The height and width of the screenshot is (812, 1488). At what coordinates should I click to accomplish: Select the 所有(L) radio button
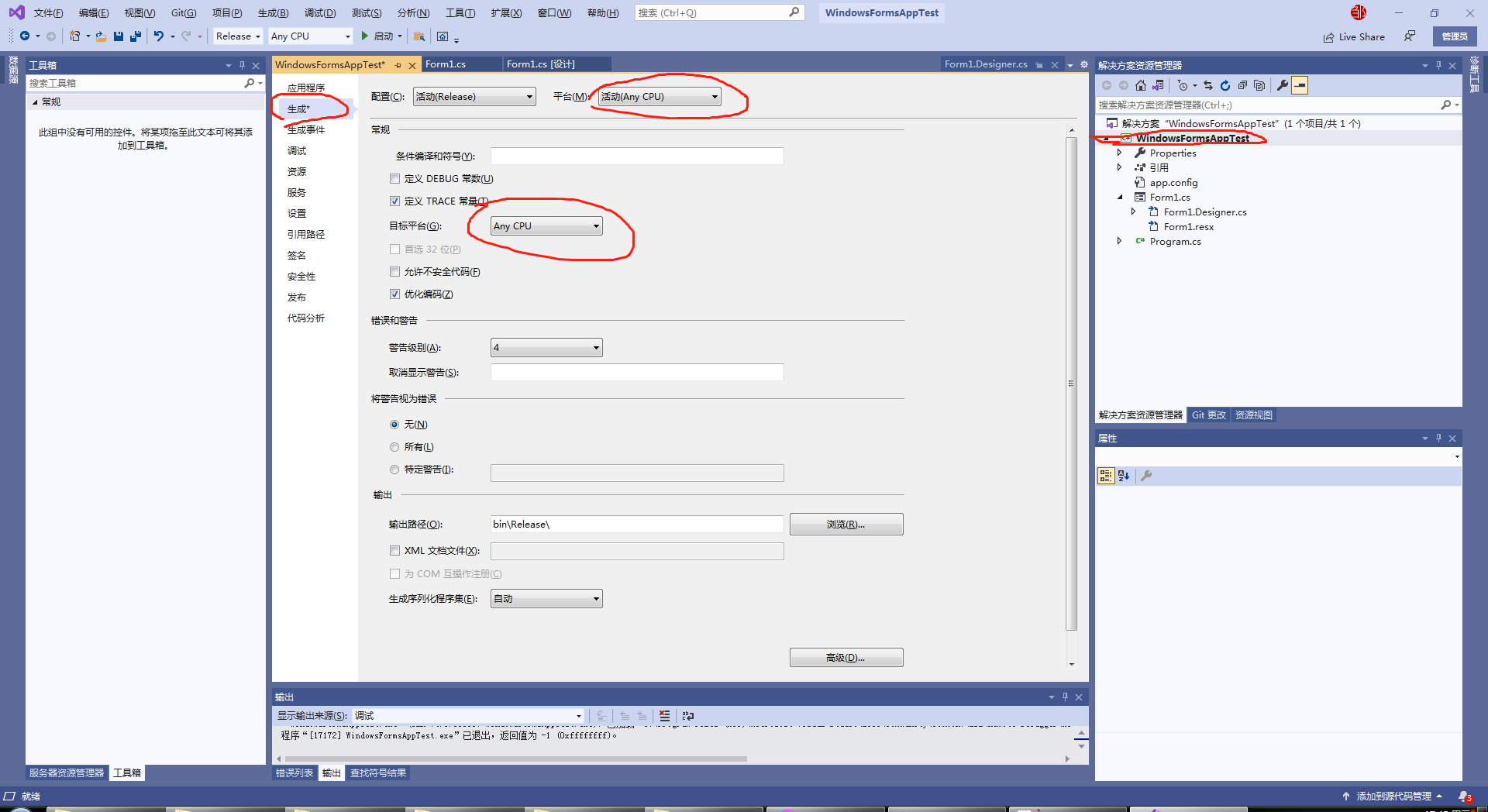pos(394,447)
